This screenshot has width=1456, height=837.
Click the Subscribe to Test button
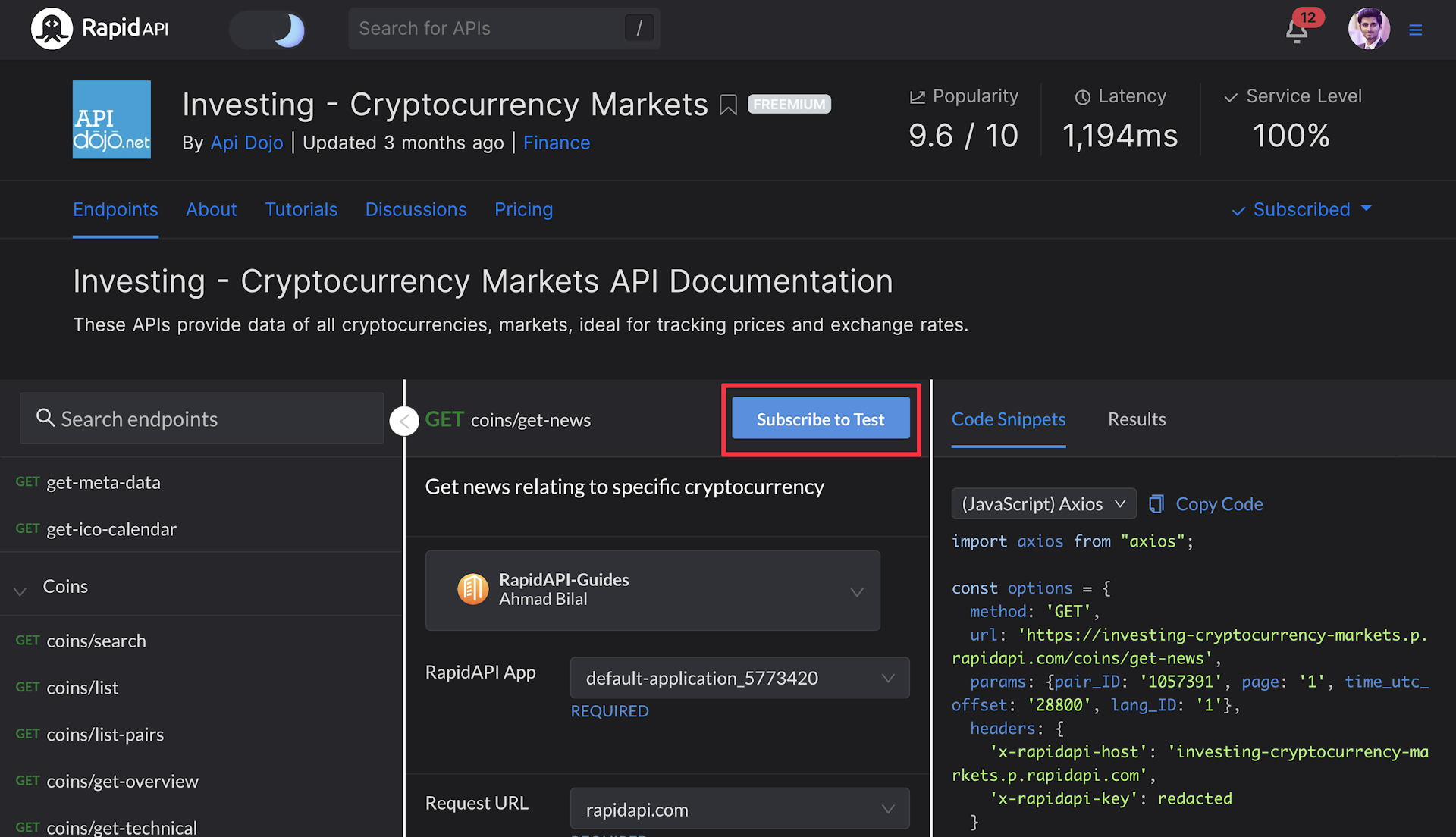(821, 419)
